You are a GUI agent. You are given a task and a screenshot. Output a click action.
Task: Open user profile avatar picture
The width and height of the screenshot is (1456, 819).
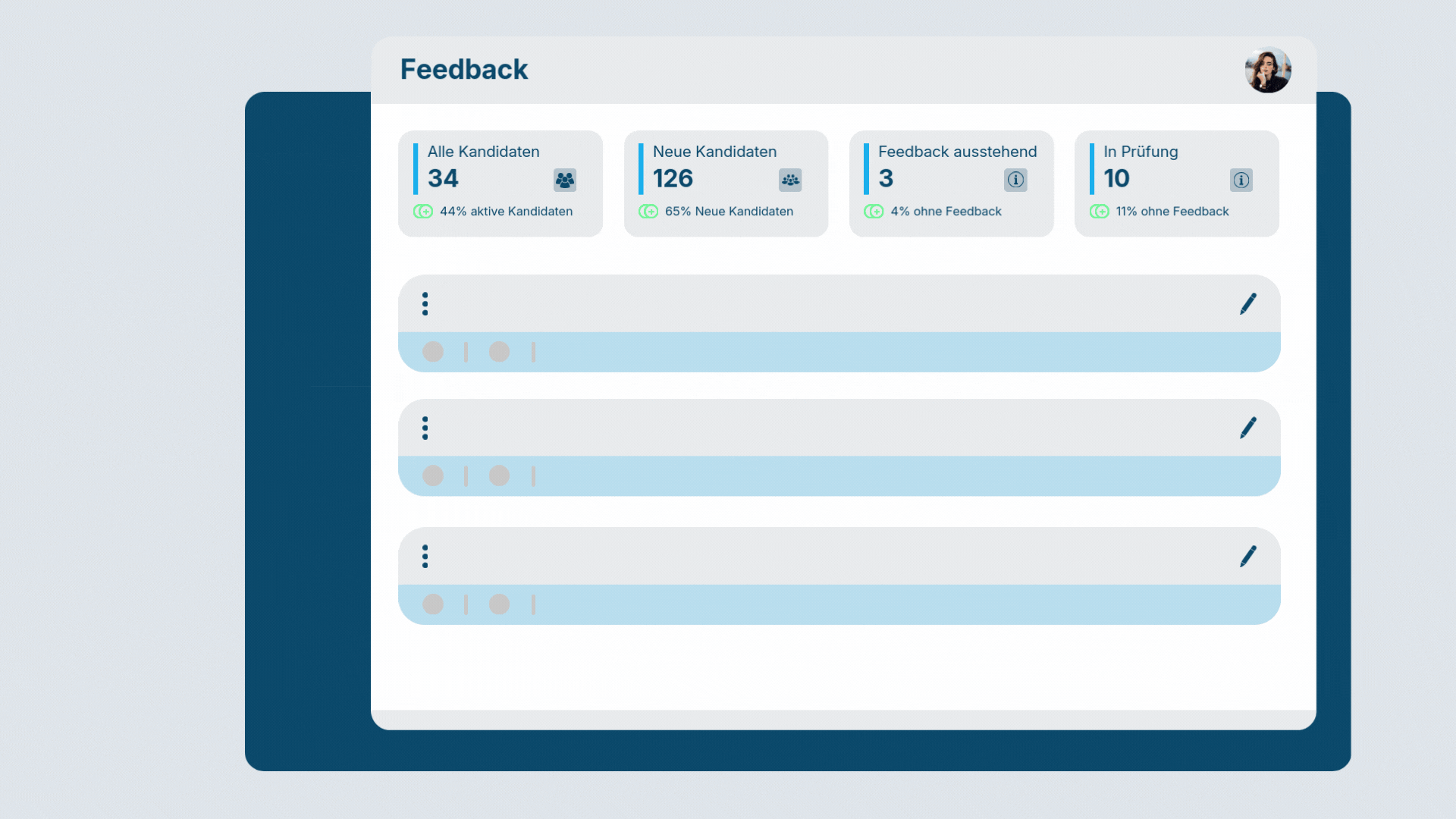click(1267, 71)
